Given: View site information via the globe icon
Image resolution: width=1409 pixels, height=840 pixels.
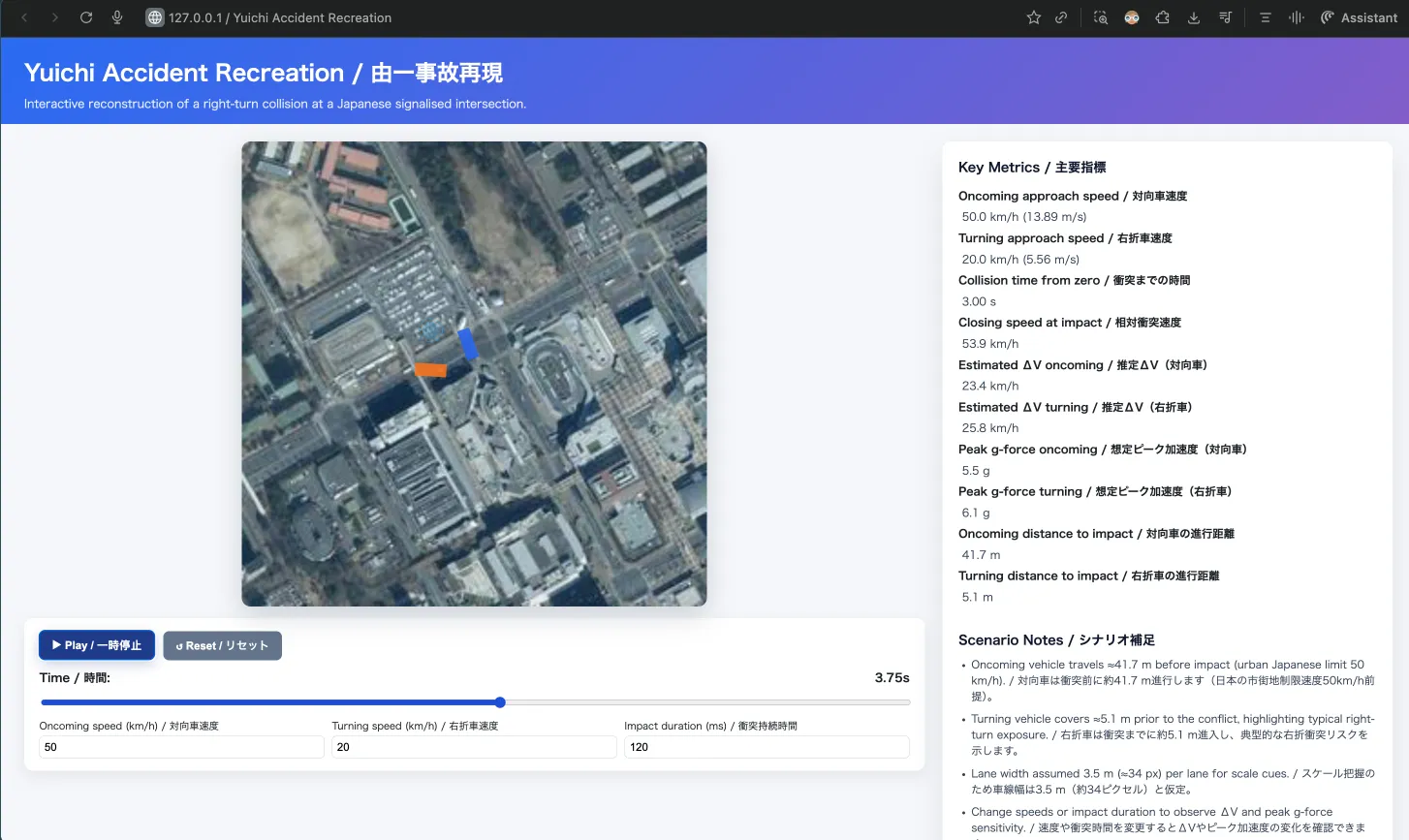Looking at the screenshot, I should pyautogui.click(x=154, y=17).
